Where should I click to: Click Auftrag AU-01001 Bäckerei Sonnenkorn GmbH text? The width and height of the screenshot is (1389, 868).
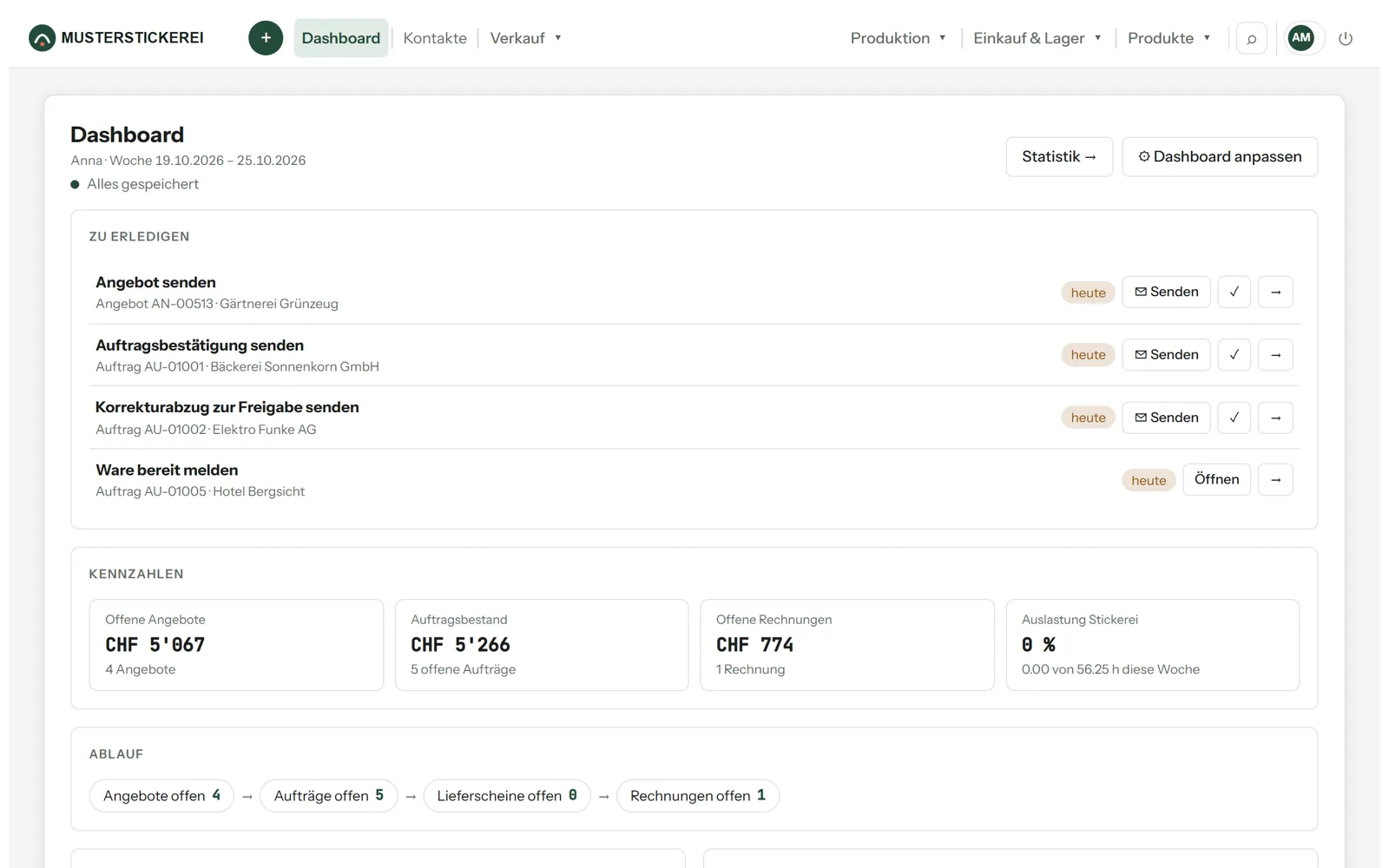(x=237, y=366)
